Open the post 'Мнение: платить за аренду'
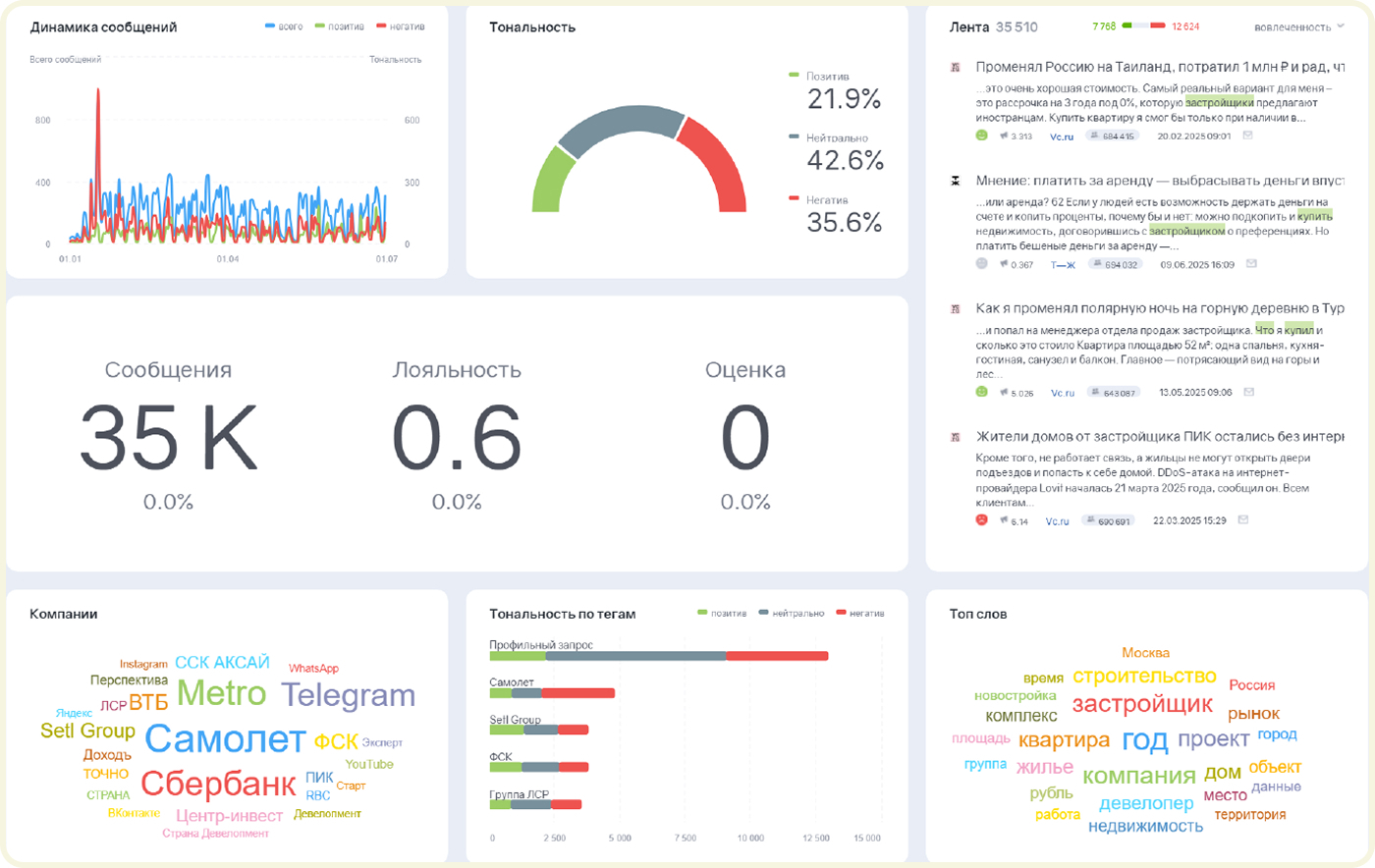 (x=1160, y=181)
